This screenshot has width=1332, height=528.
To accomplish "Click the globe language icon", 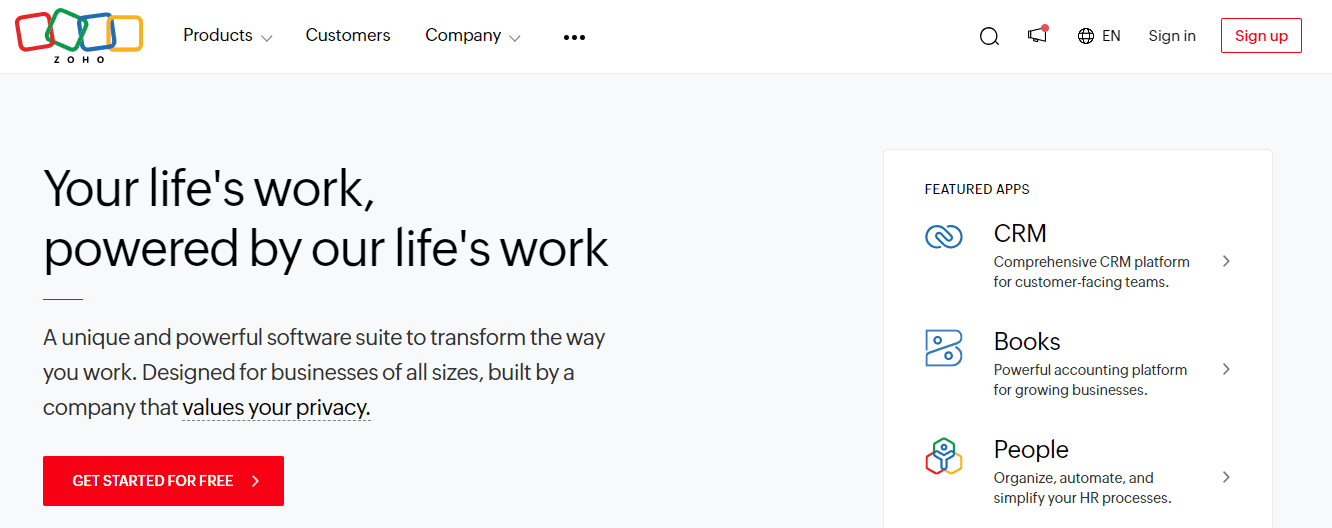I will [1086, 36].
